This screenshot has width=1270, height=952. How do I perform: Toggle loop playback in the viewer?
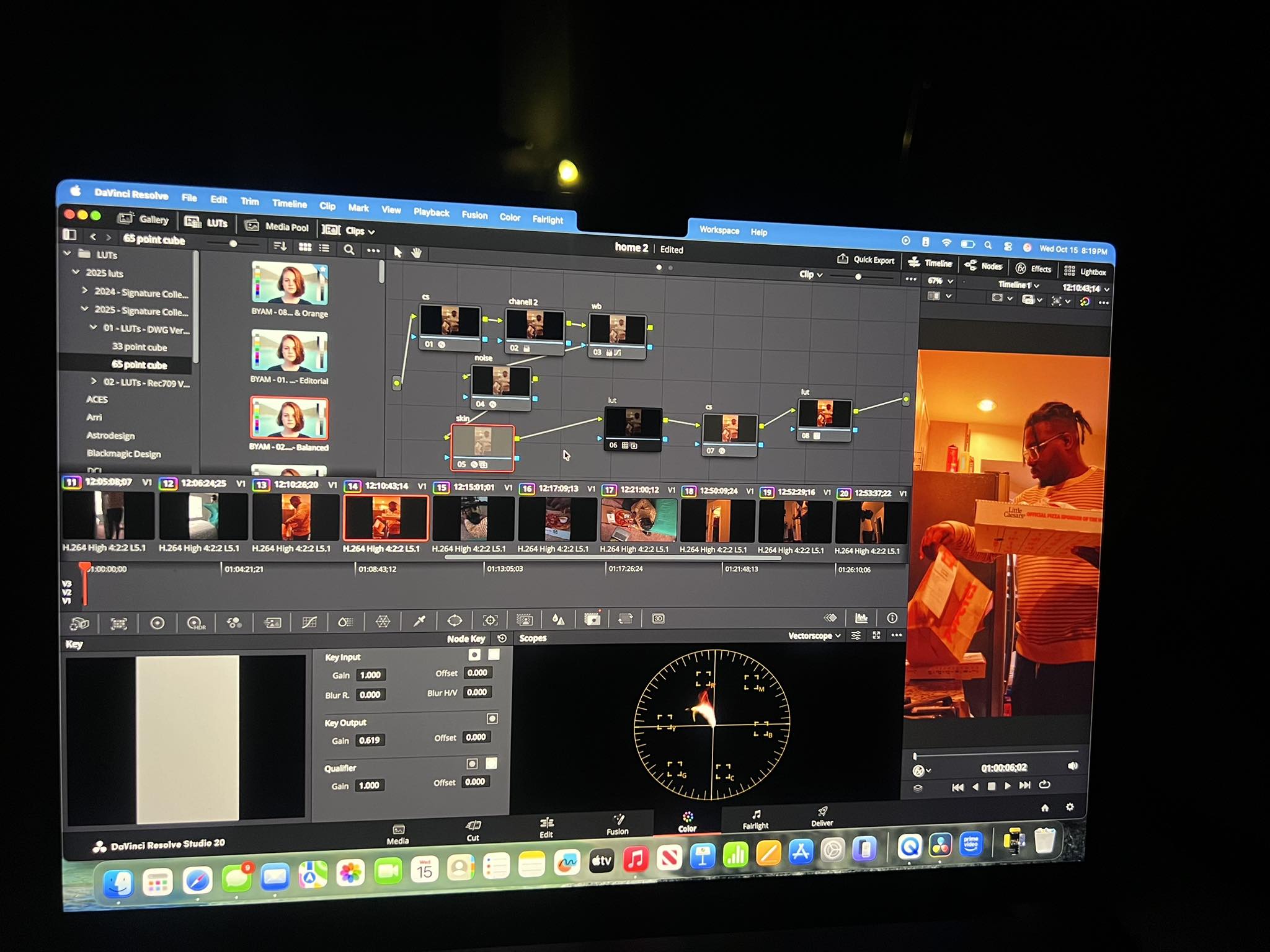tap(1044, 785)
